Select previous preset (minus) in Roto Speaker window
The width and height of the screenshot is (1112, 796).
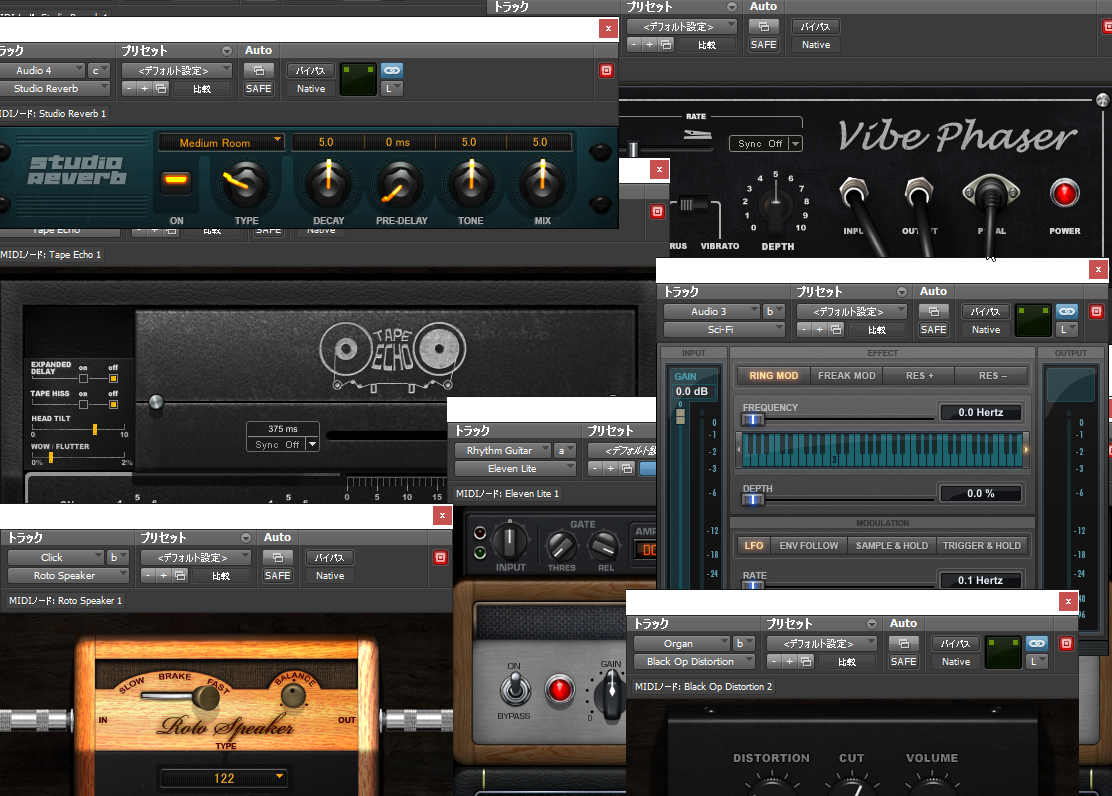[148, 575]
